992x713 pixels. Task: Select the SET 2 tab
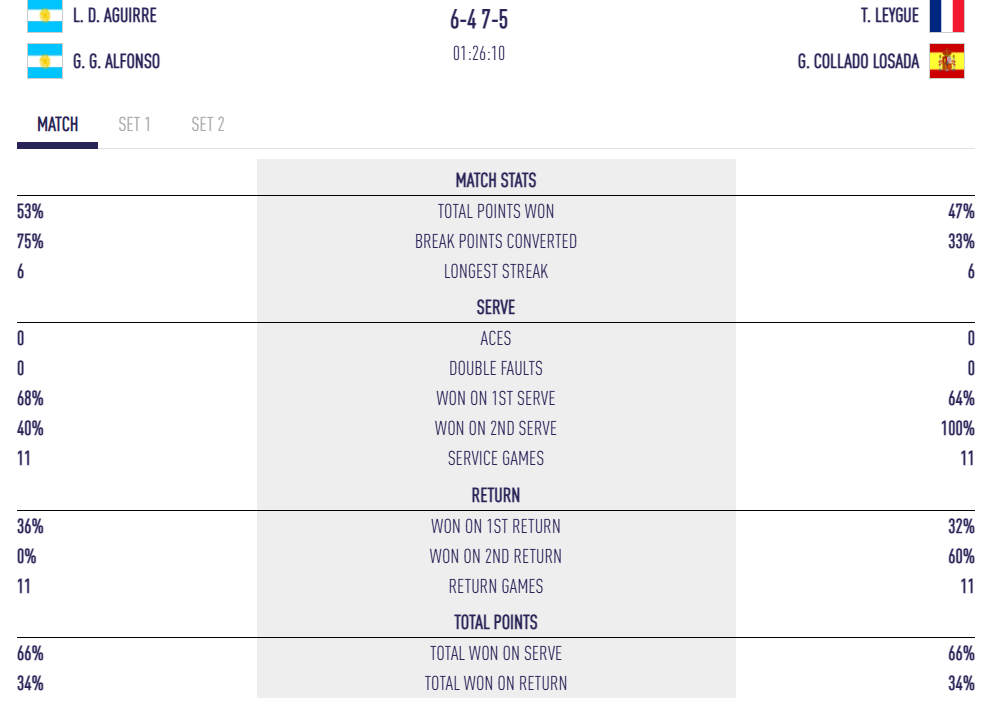point(208,125)
